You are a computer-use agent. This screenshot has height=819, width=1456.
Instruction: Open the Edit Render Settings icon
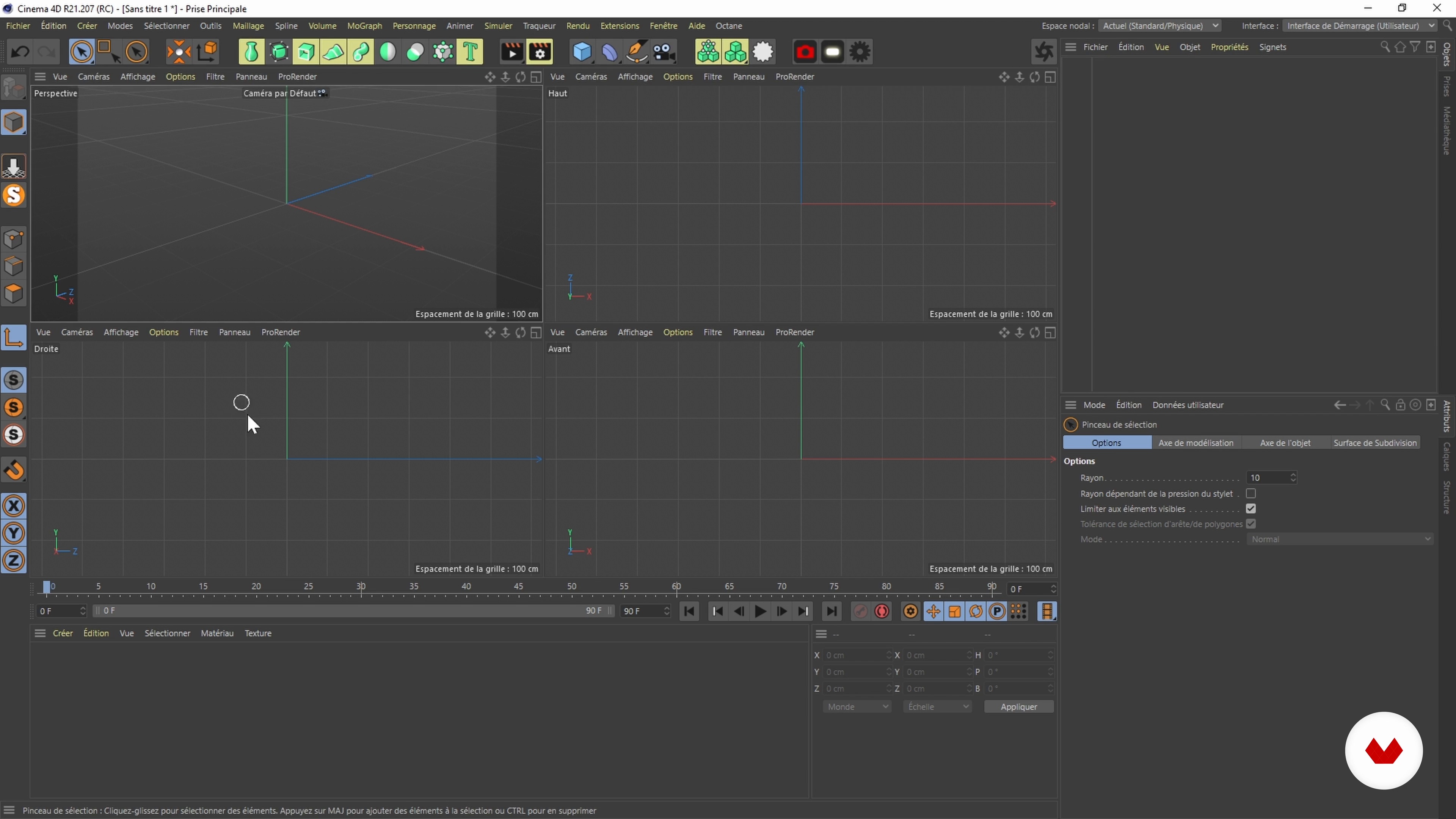pyautogui.click(x=540, y=52)
